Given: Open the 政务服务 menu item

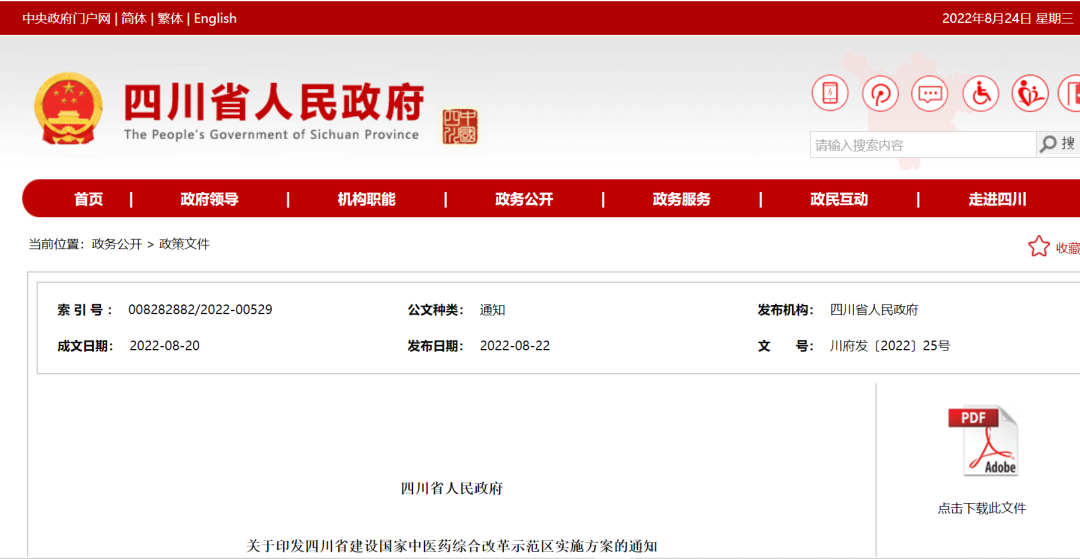Looking at the screenshot, I should [681, 200].
